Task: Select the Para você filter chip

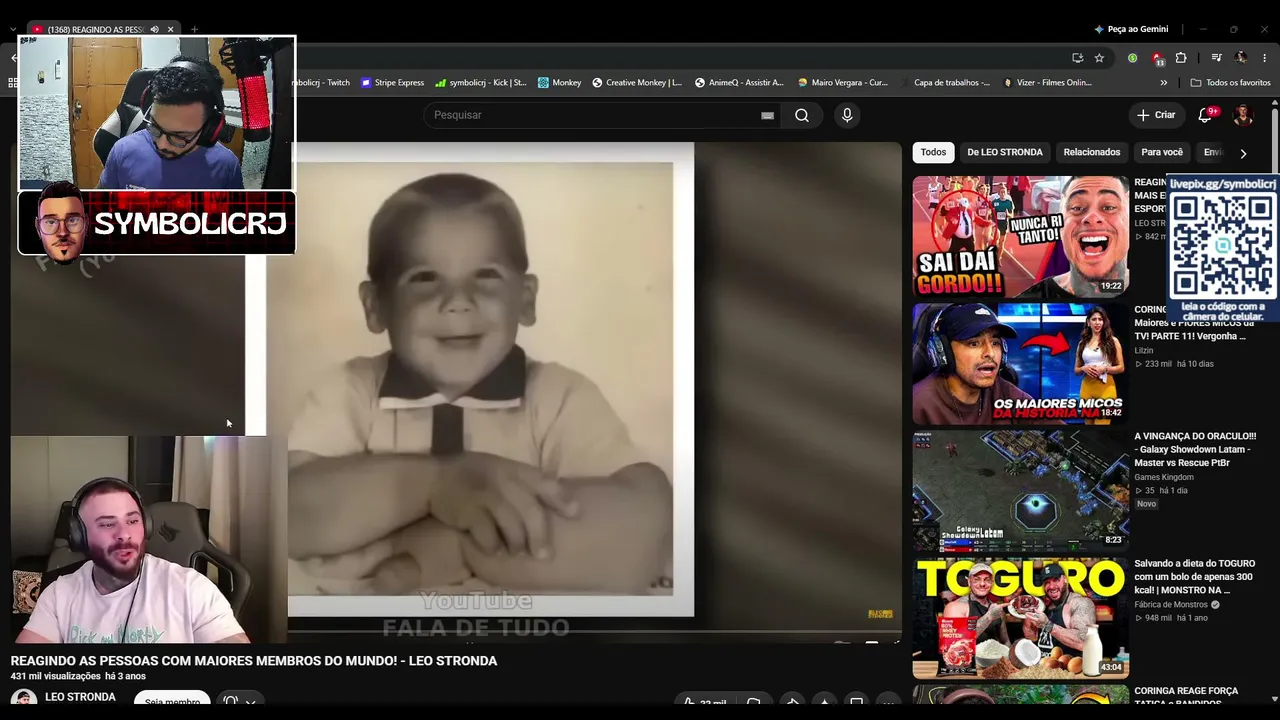Action: pos(1162,152)
